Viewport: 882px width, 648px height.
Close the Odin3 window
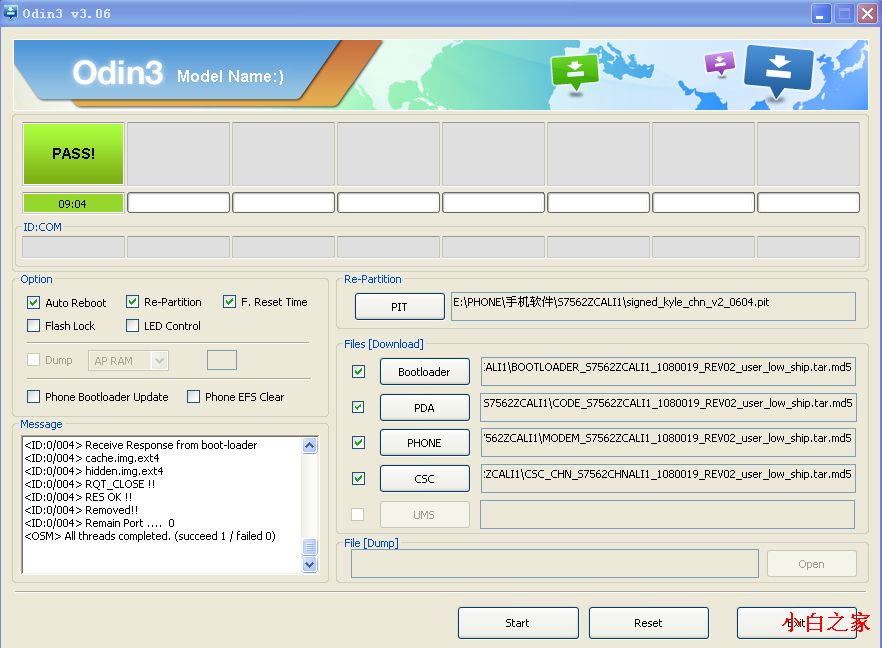tap(867, 13)
